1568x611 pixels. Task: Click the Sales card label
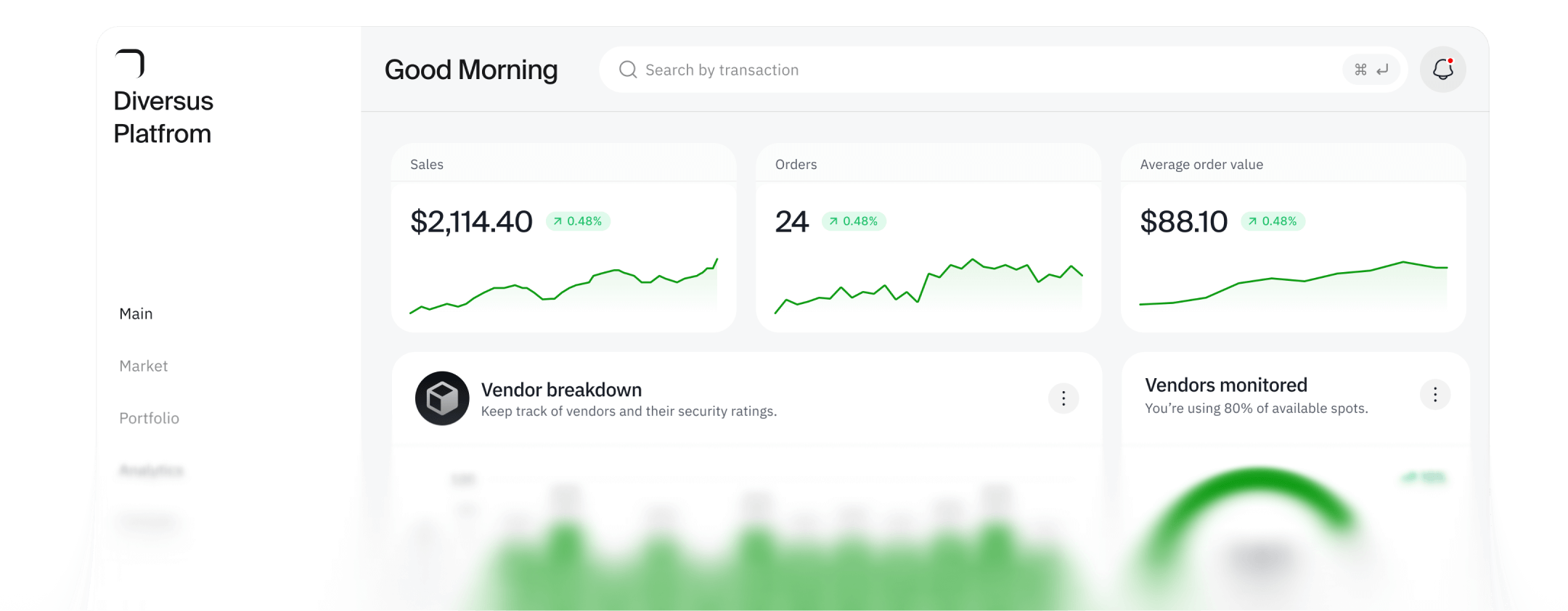pos(427,165)
